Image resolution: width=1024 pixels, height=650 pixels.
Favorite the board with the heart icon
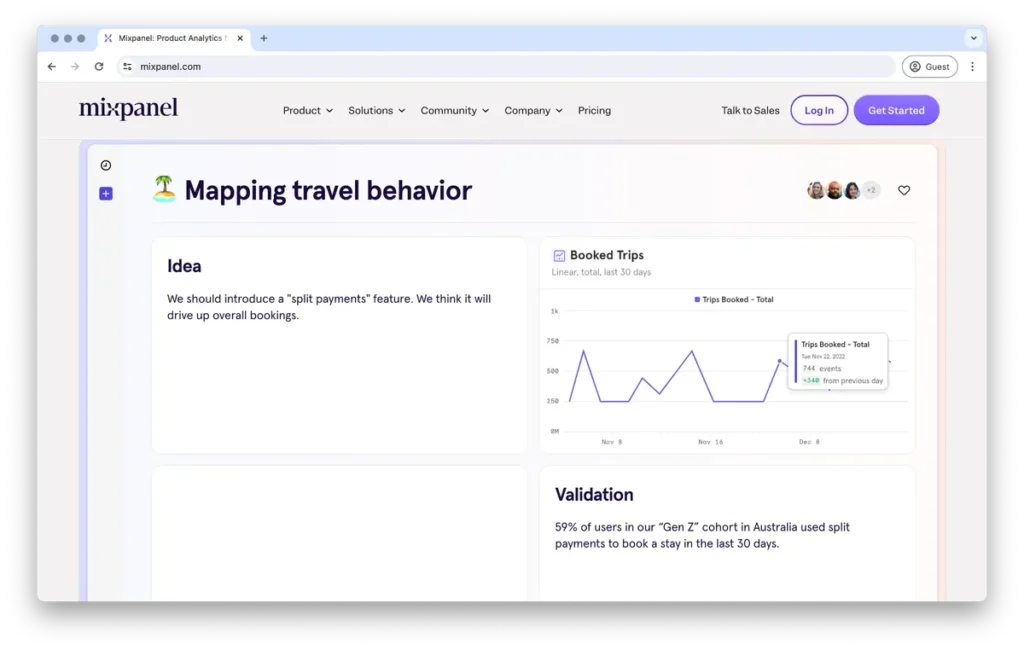pyautogui.click(x=904, y=190)
